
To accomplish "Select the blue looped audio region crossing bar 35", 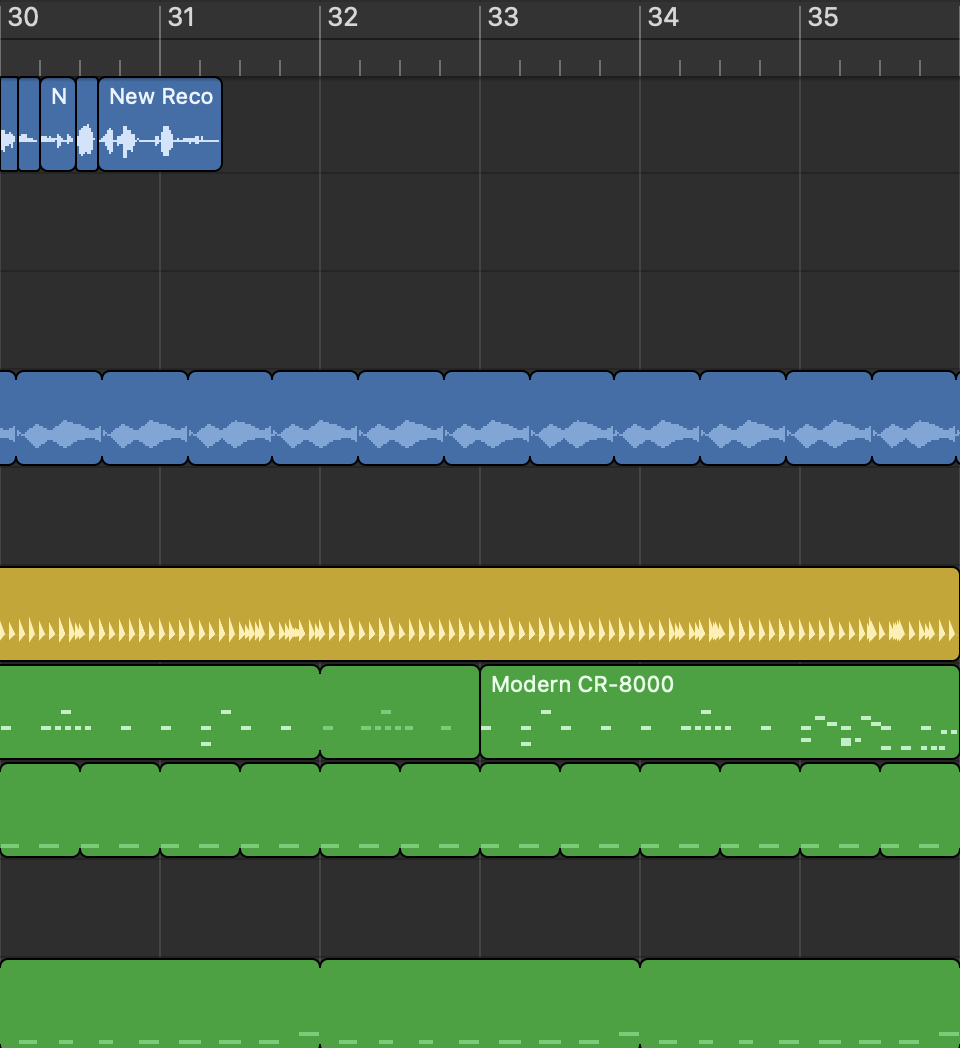I will pyautogui.click(x=829, y=418).
